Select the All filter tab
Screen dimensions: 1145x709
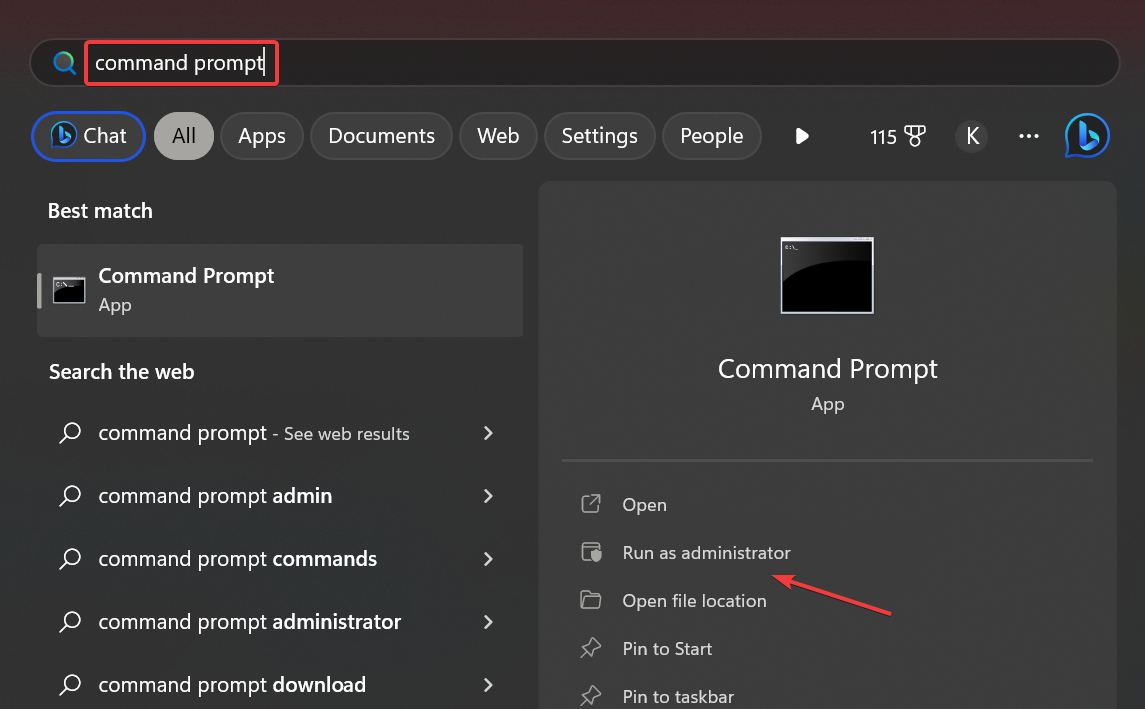point(184,136)
